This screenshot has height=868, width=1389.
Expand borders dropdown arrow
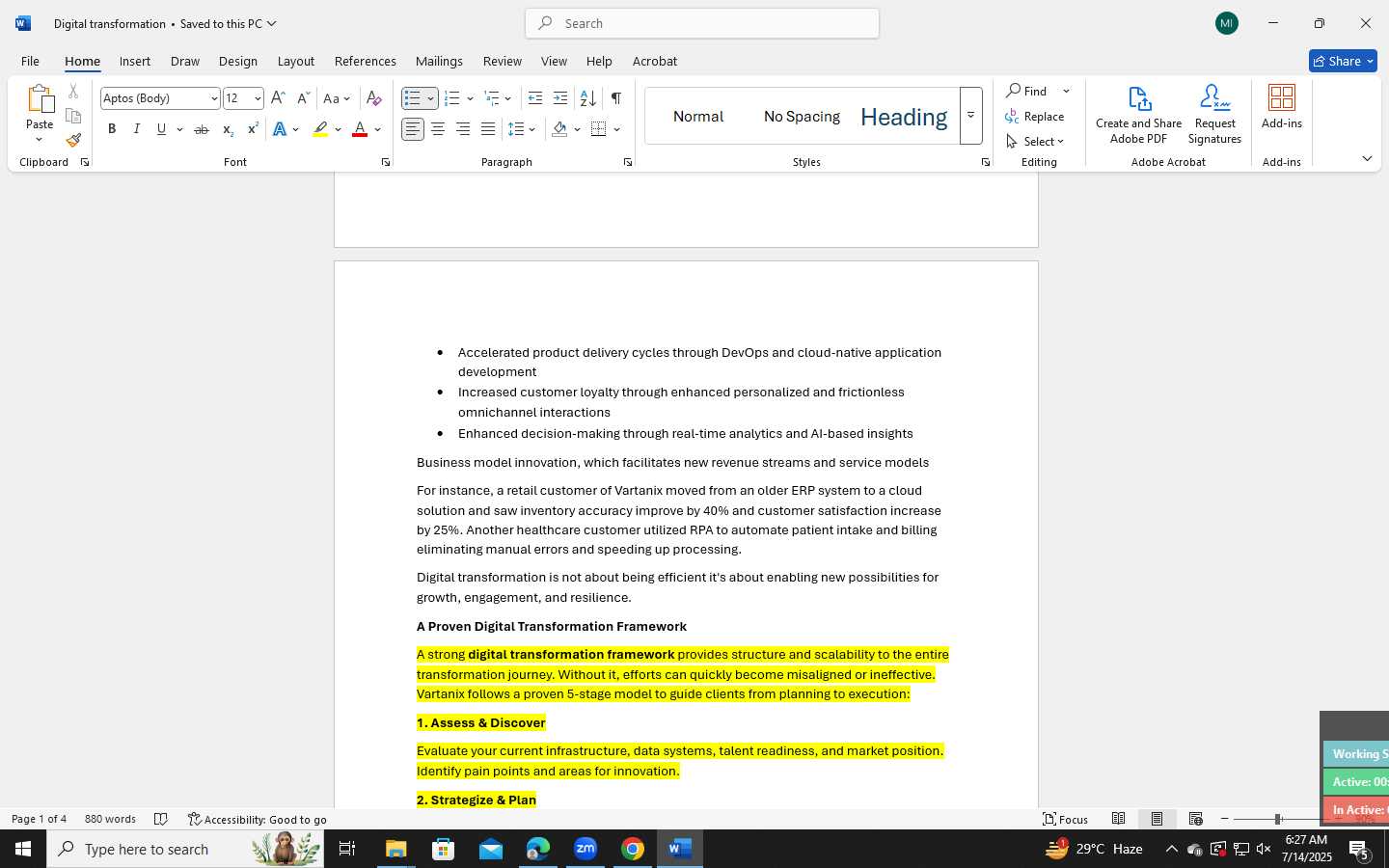[x=616, y=129]
